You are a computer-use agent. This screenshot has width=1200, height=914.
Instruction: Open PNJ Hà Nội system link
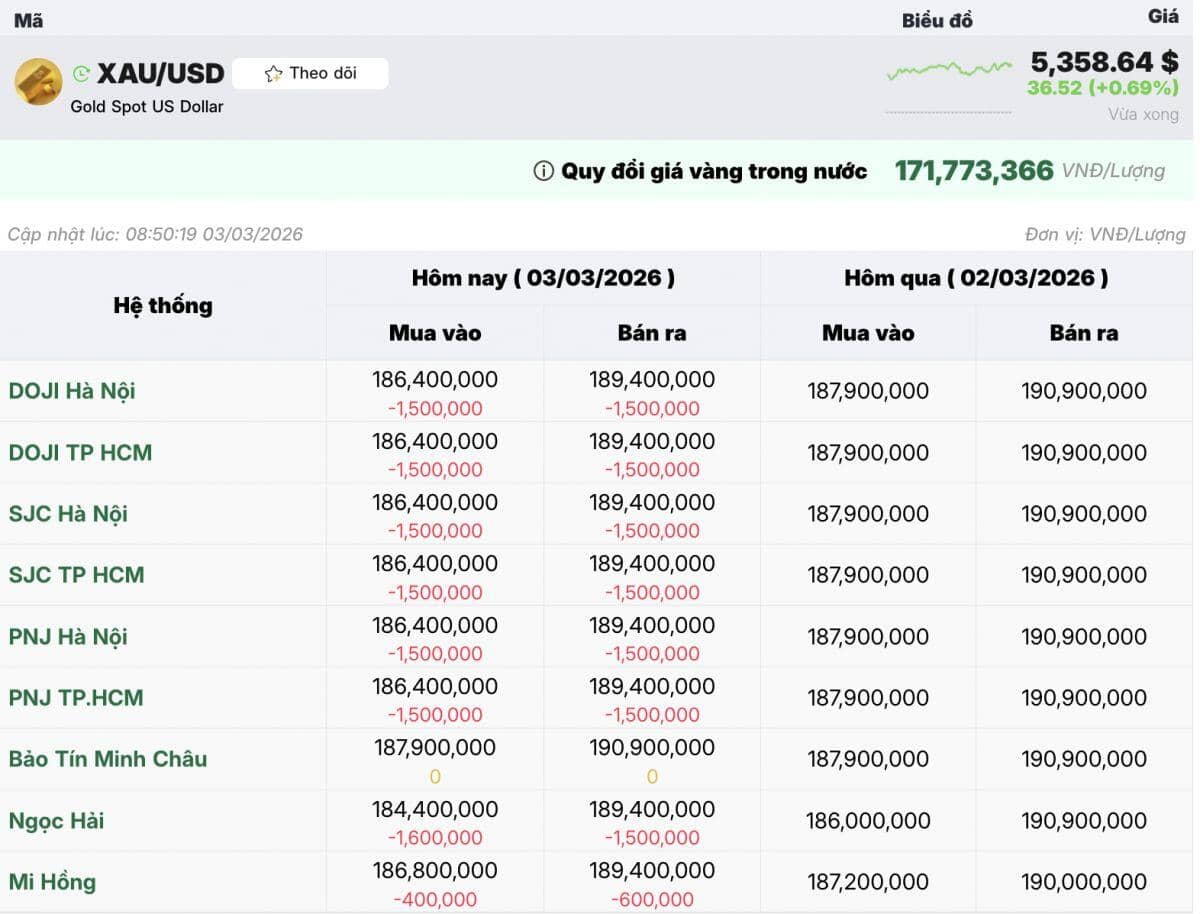(68, 637)
